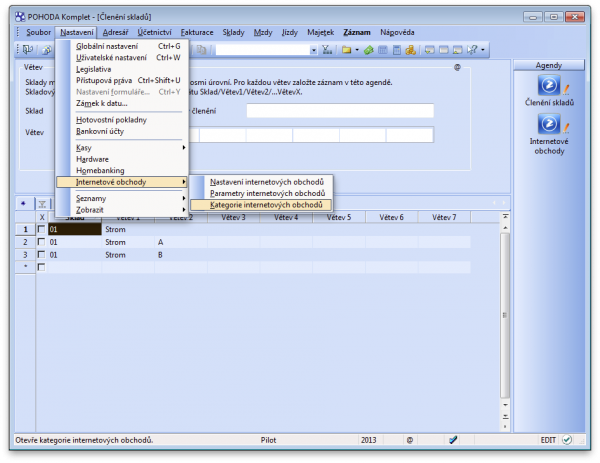Click the copy icon left of the search box

coord(202,50)
